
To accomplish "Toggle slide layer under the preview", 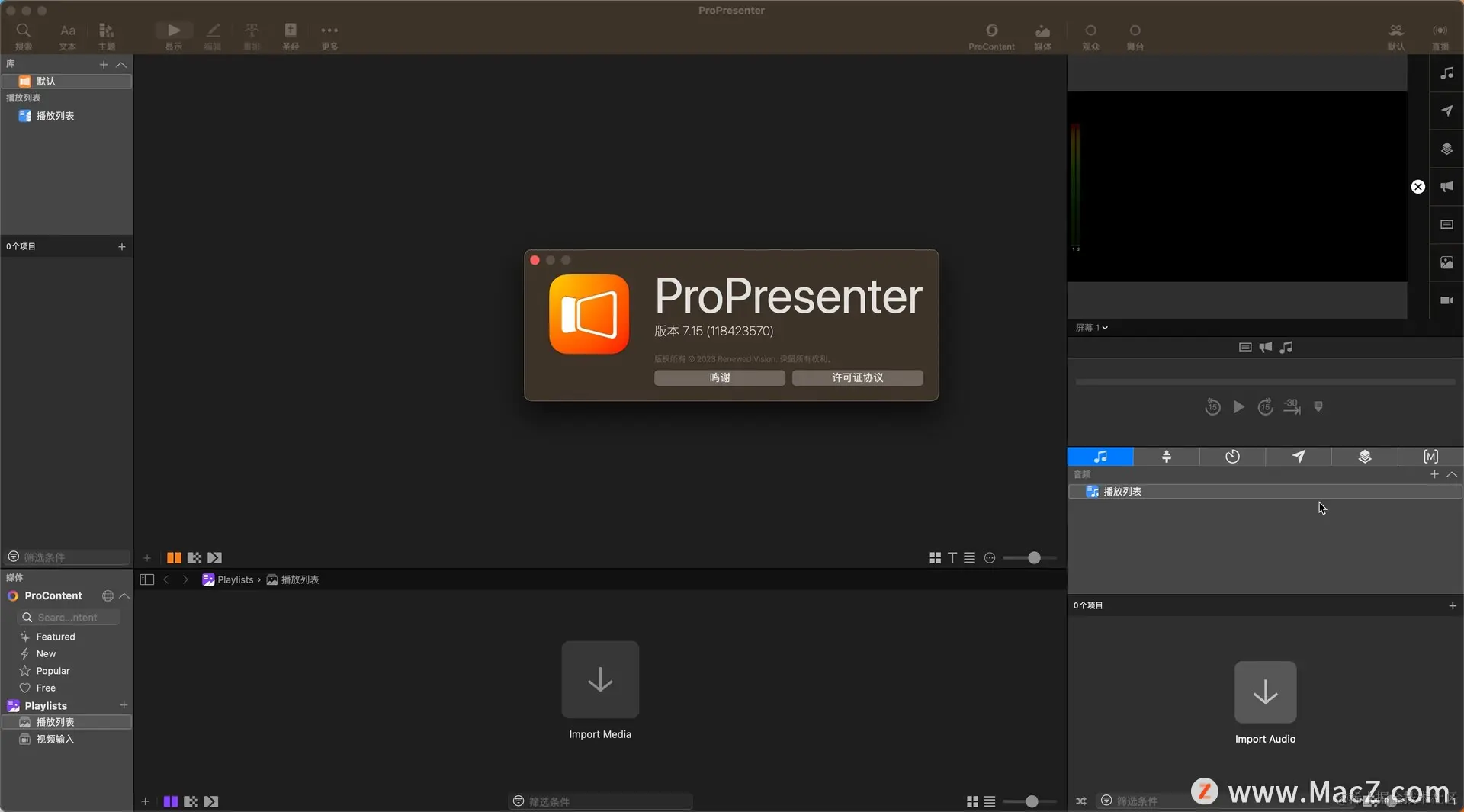I will 1245,348.
